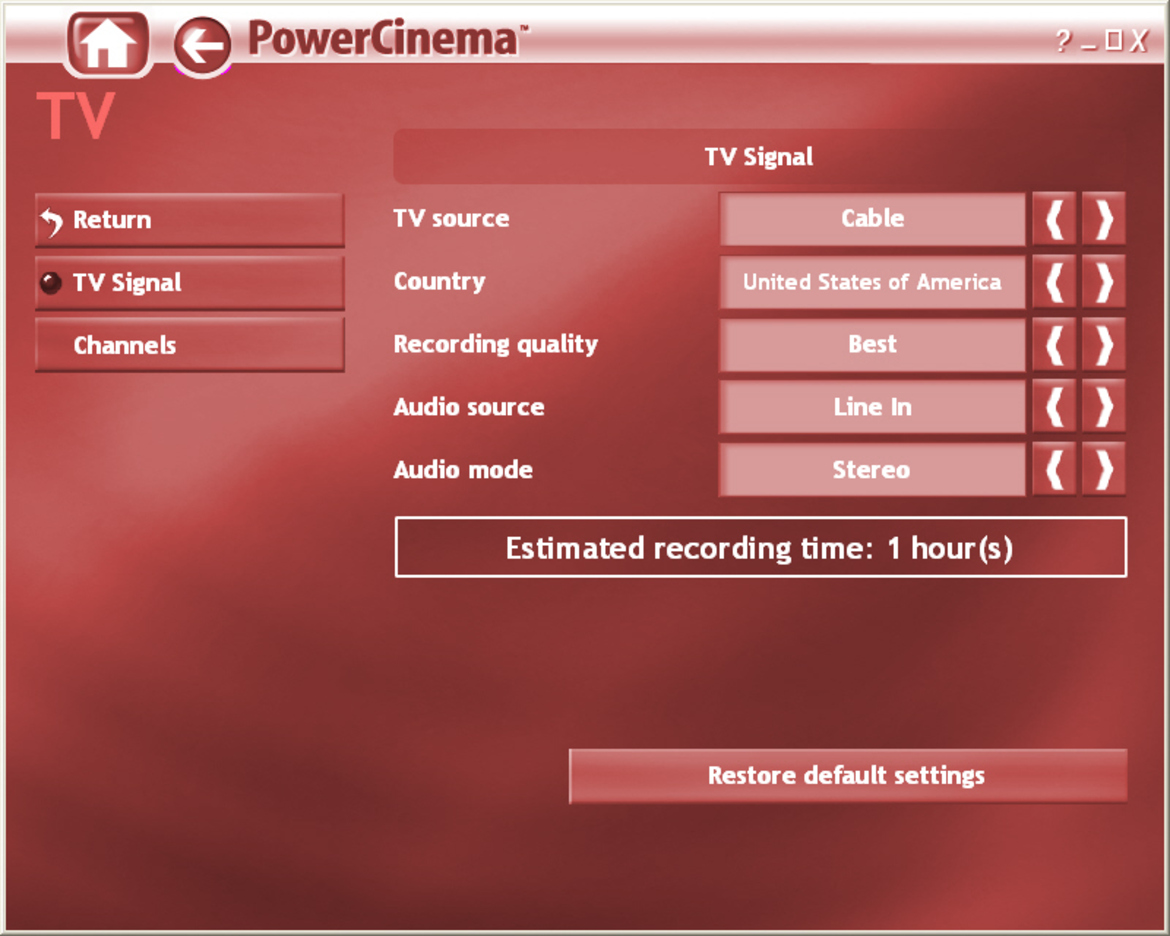Open the TV Signal menu item
The width and height of the screenshot is (1170, 936).
(190, 283)
